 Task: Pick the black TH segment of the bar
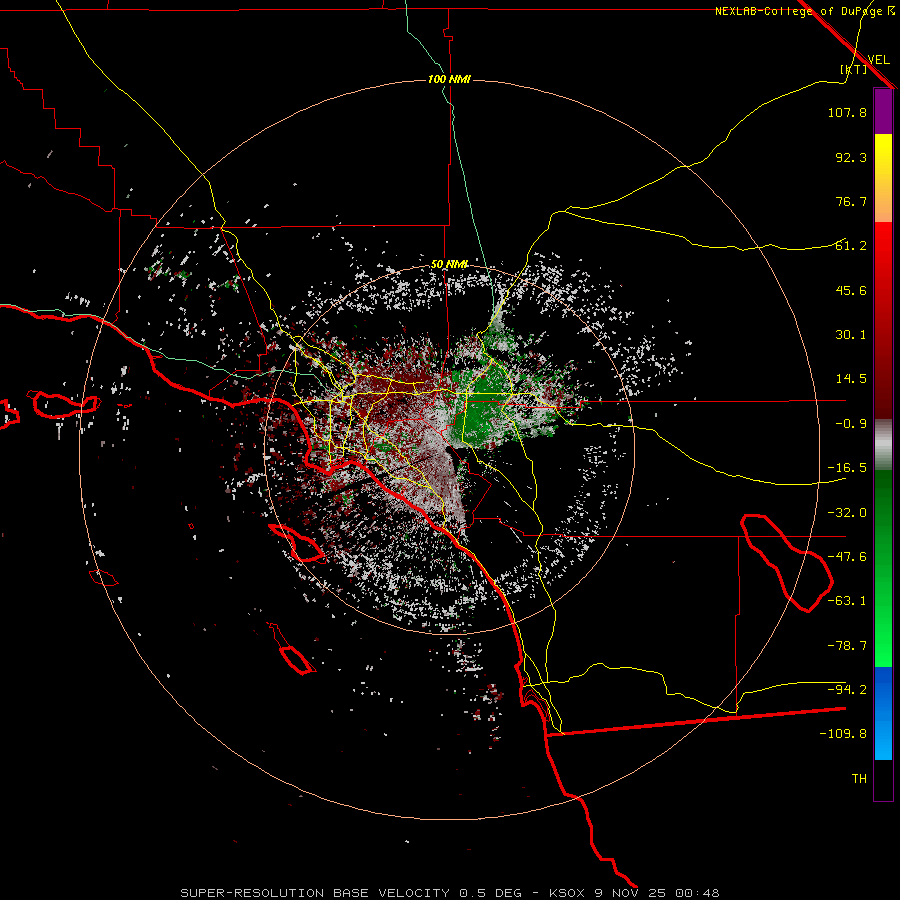click(883, 779)
